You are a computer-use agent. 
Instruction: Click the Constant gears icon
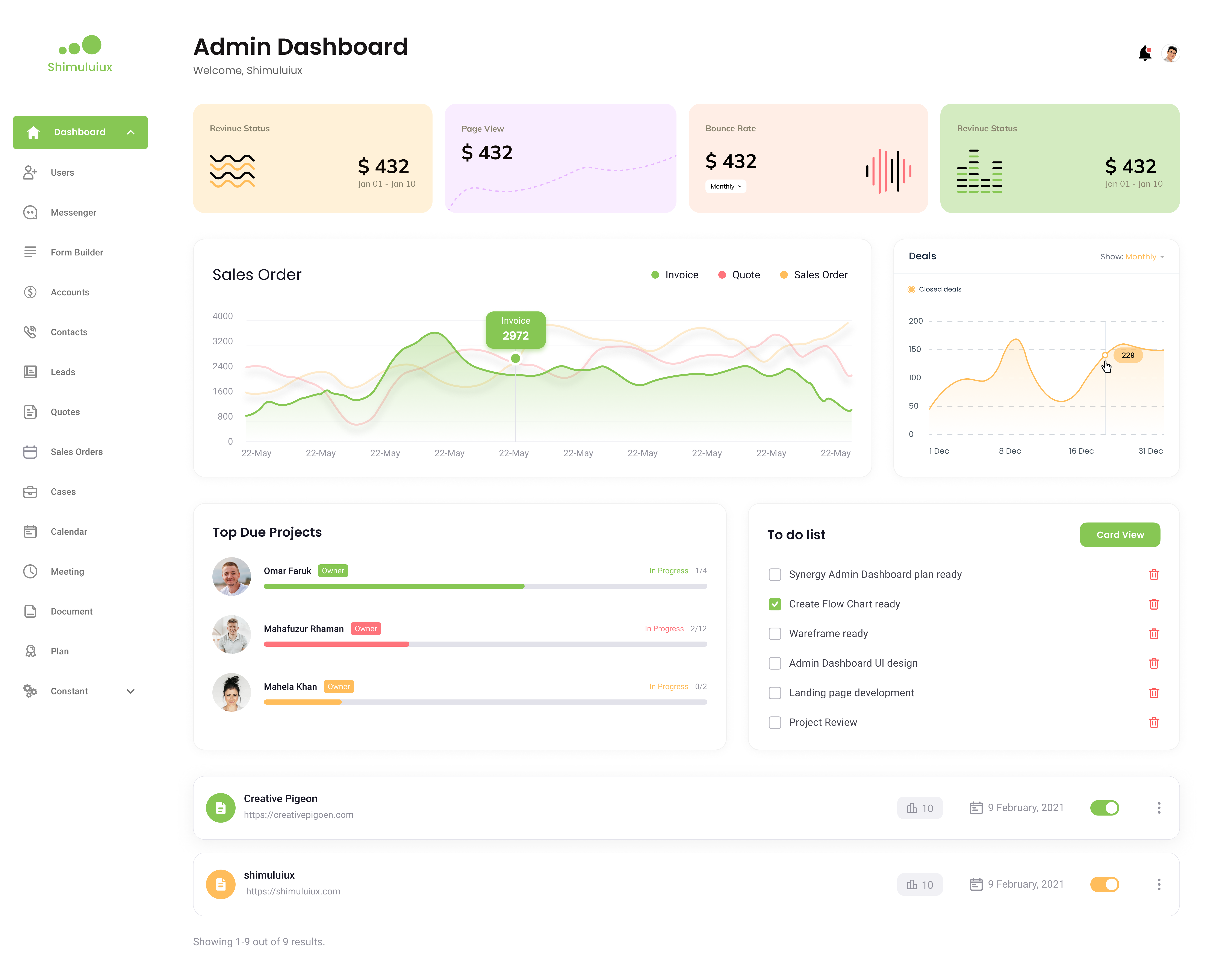30,691
